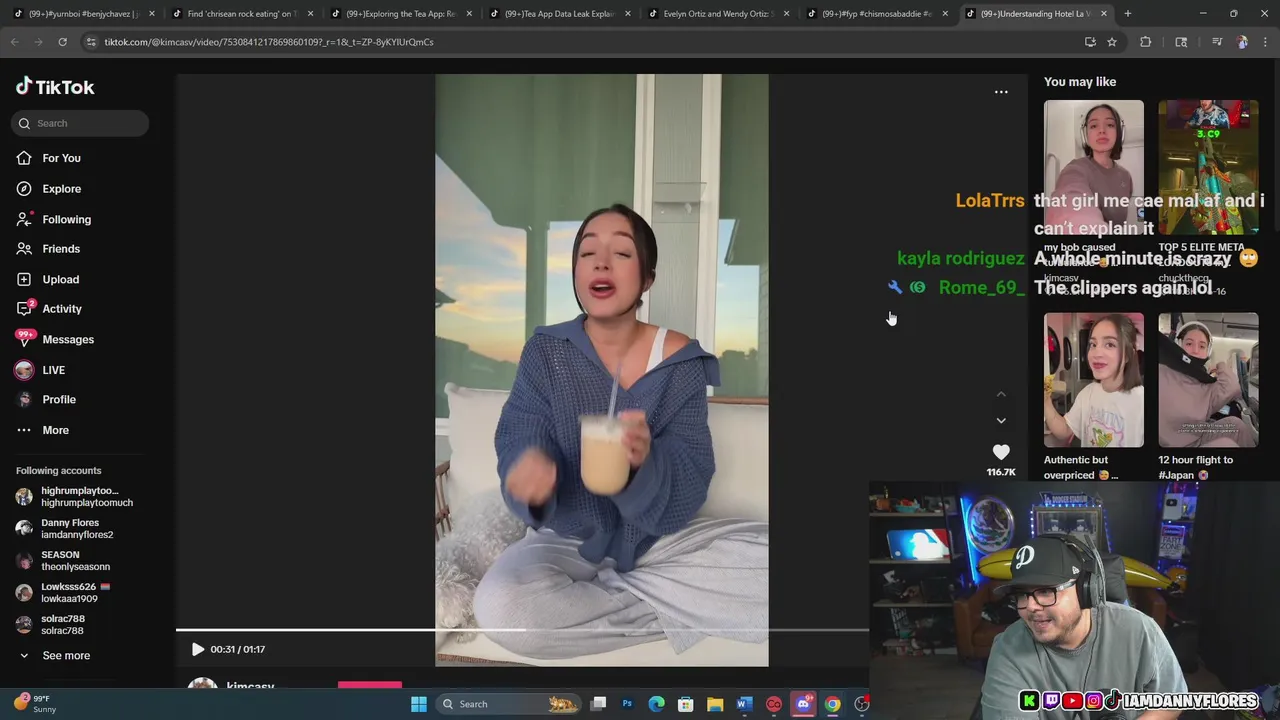Open Microsoft Store from the taskbar
The image size is (1280, 720).
click(685, 704)
